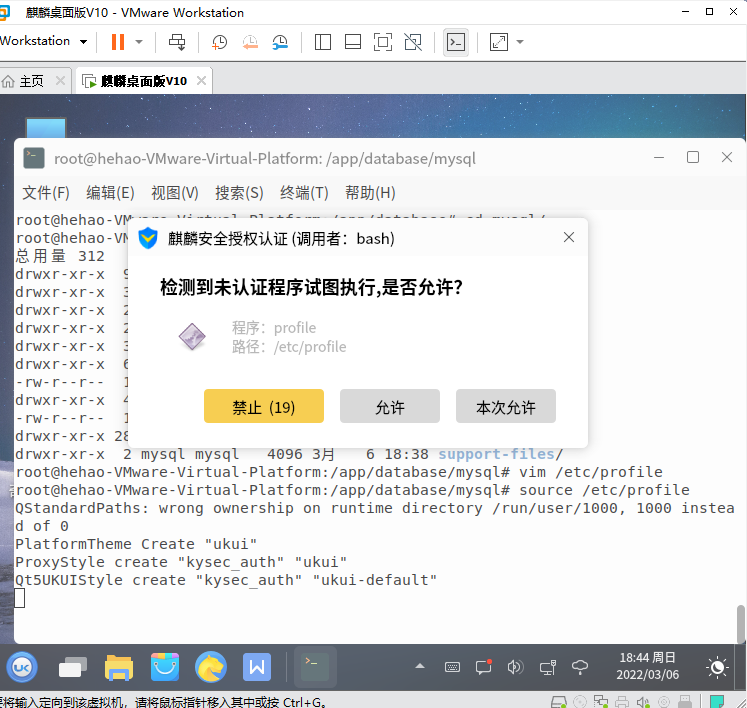Open the notification message tray icon
The image size is (747, 708).
coord(484,667)
